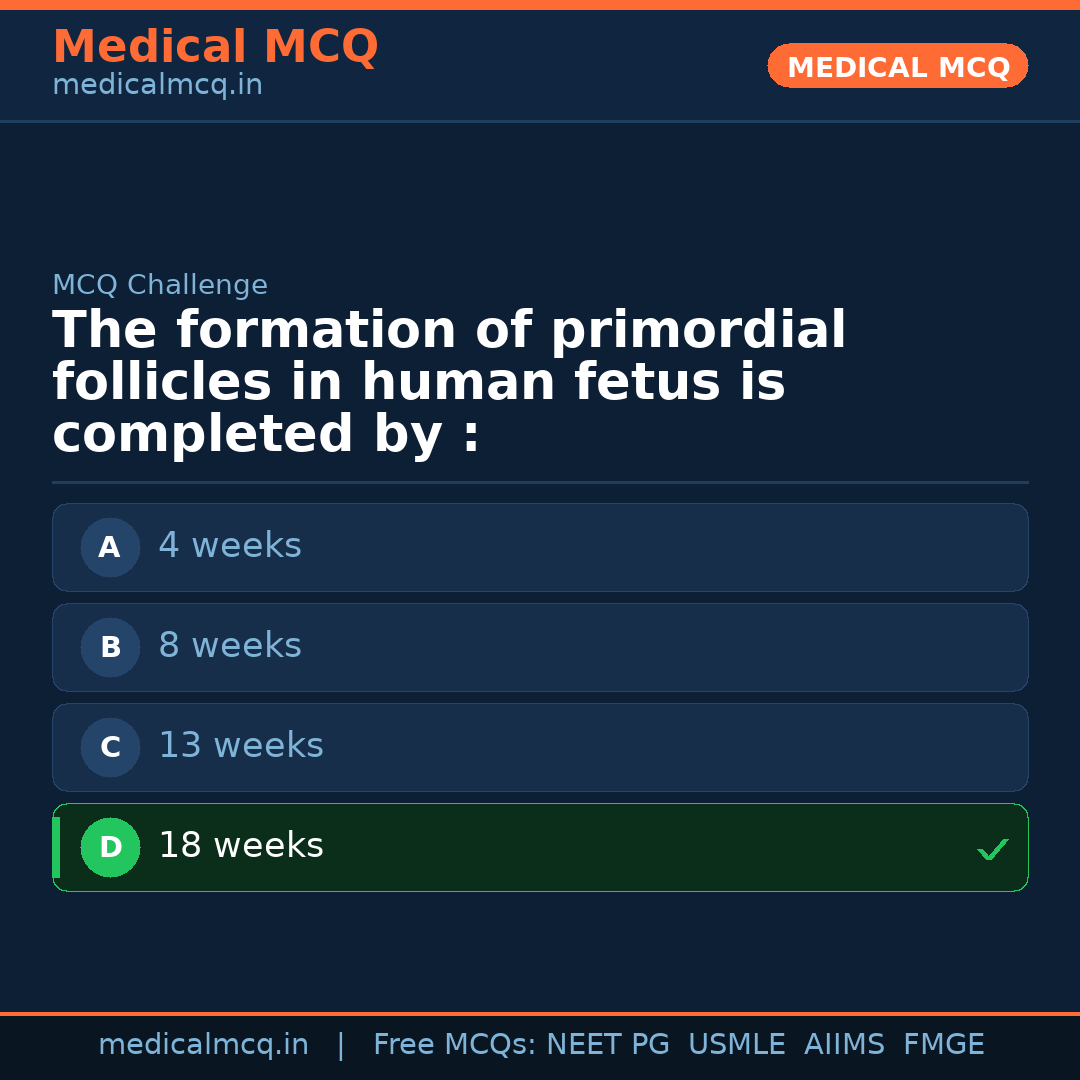Click FMGE in the footer

pos(943,1045)
